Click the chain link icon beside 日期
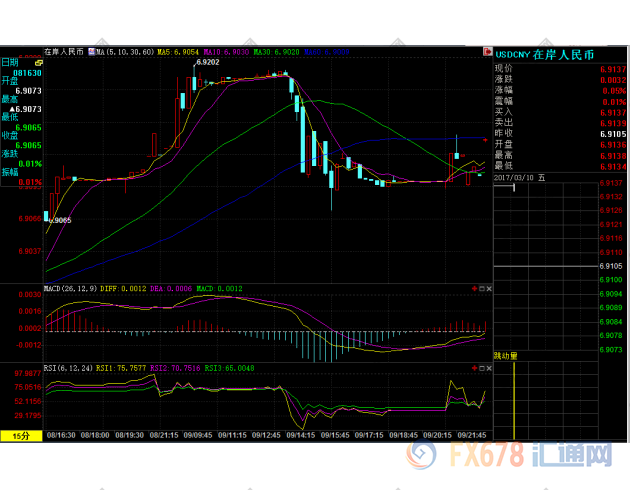 click(38, 62)
